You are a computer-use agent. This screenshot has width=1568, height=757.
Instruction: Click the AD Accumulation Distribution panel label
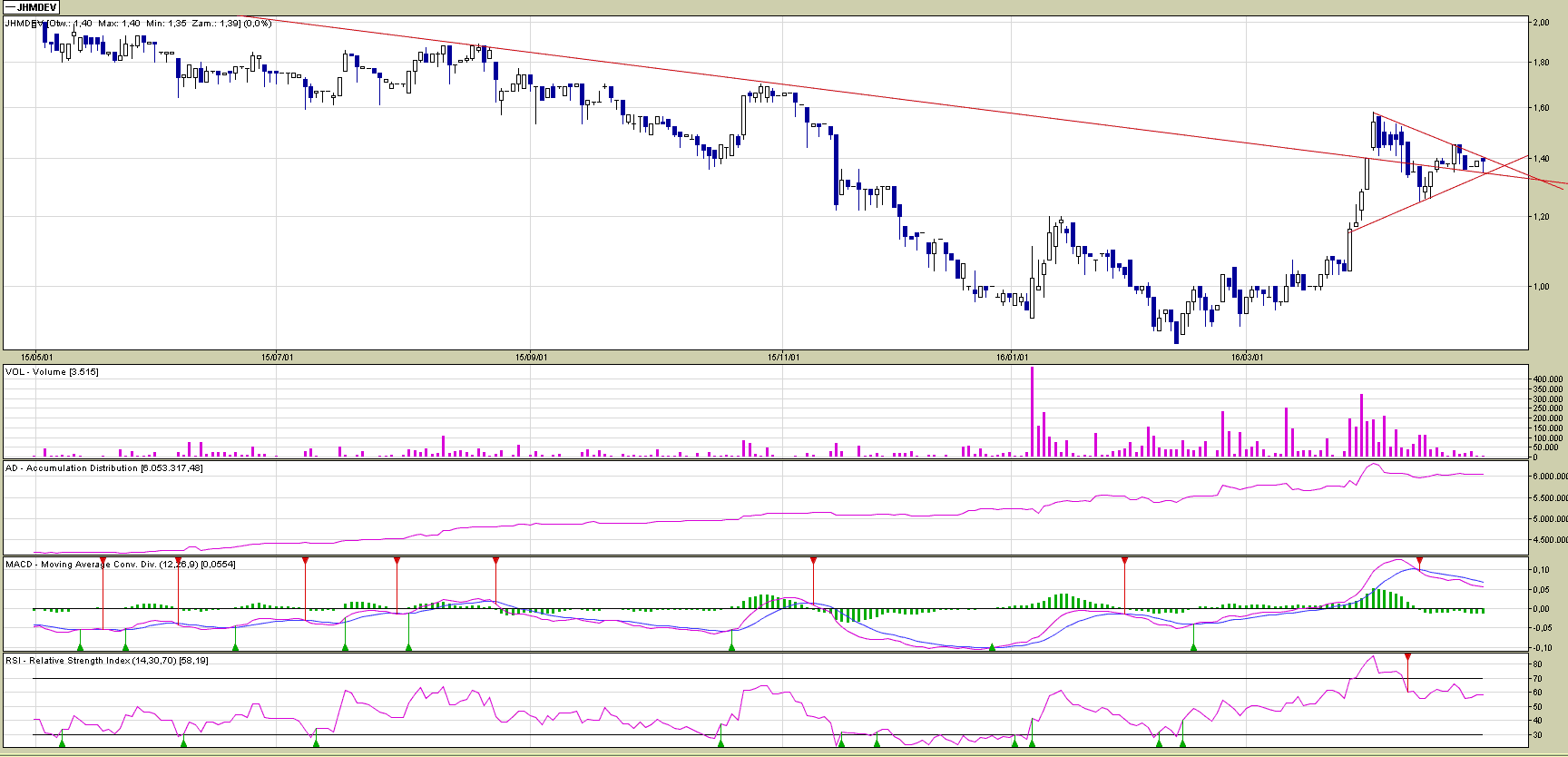(103, 468)
